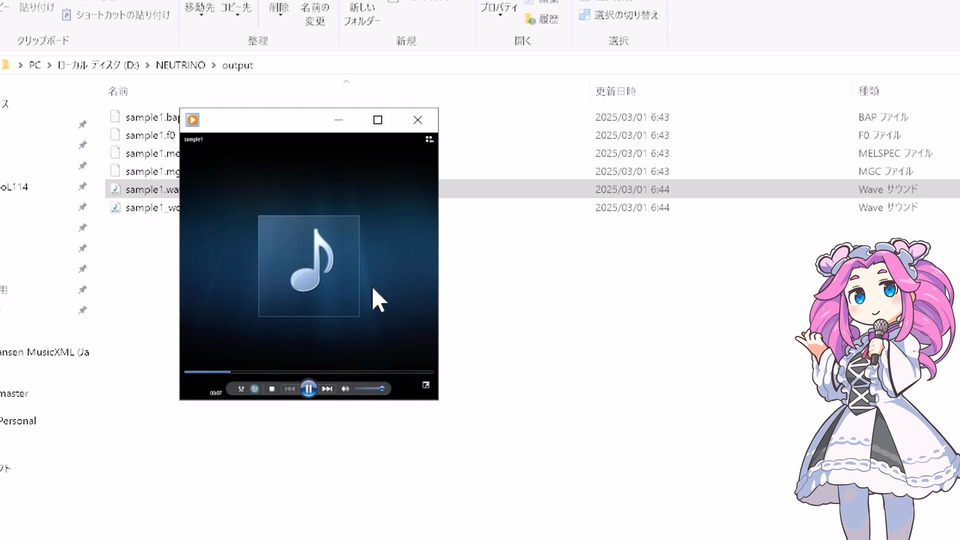Viewport: 960px width, 540px height.
Task: Toggle shuffle mode in media player
Action: pos(241,389)
